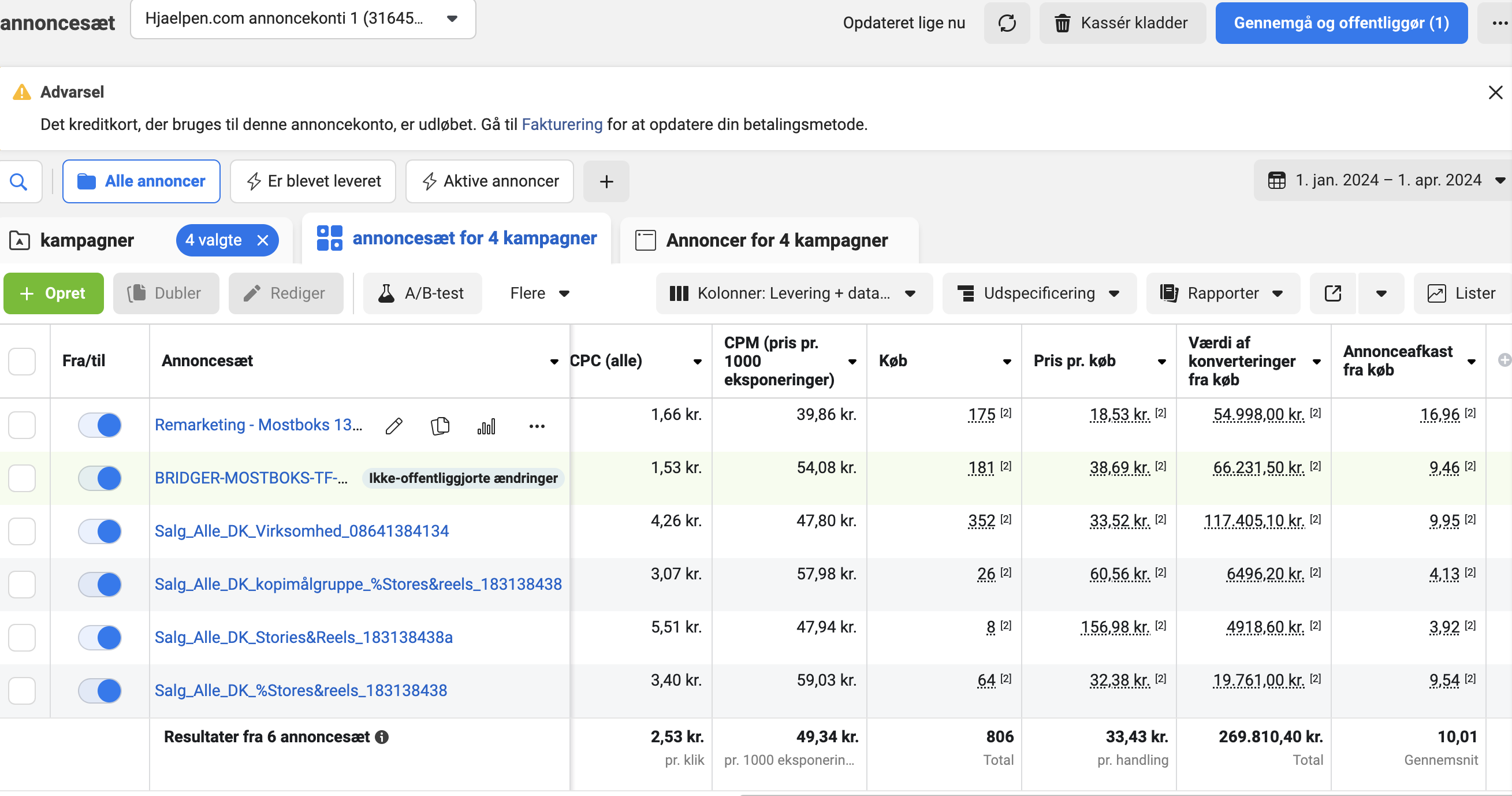Click the search magnifier icon

pyautogui.click(x=20, y=181)
